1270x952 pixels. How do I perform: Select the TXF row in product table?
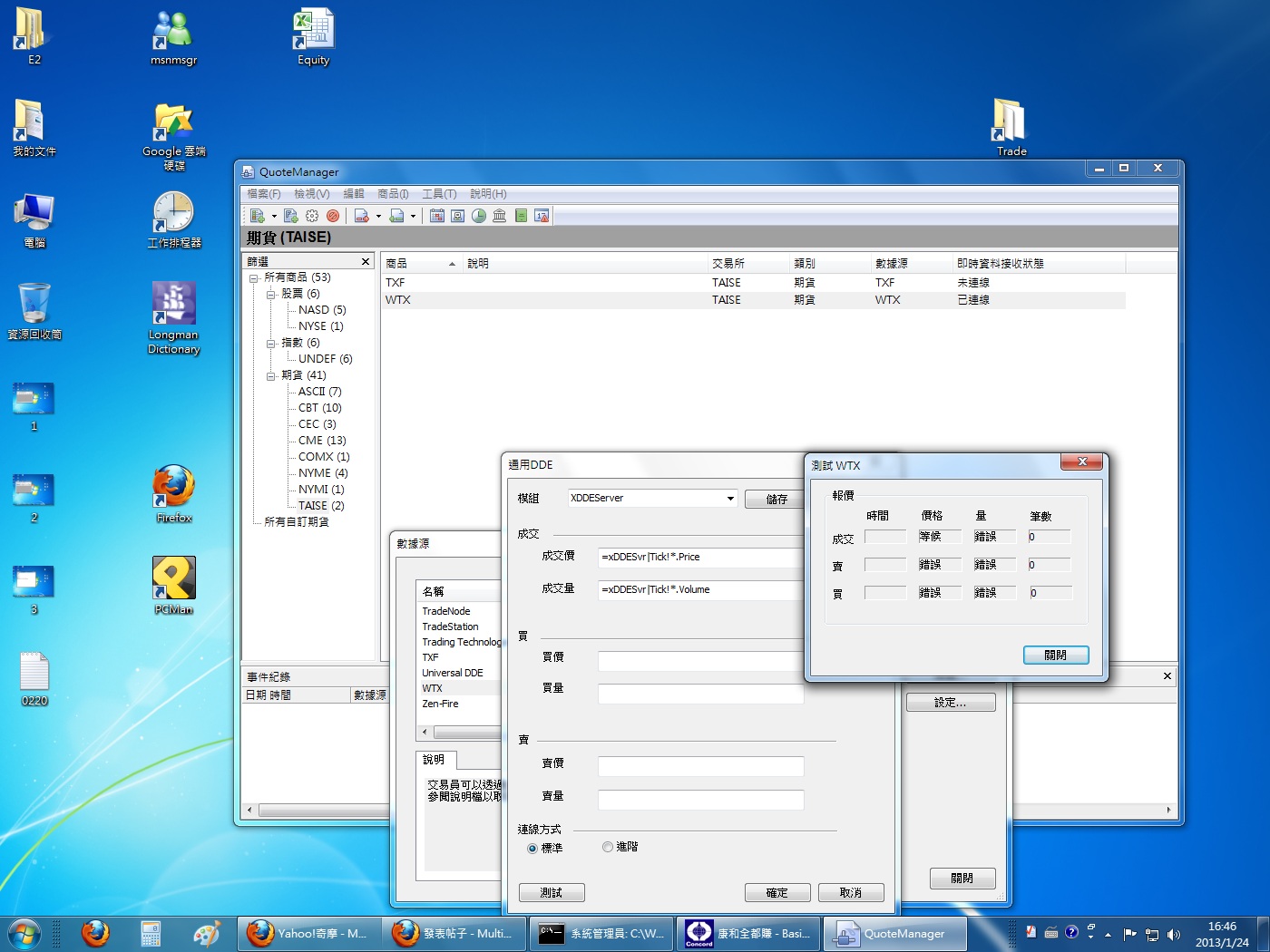755,283
